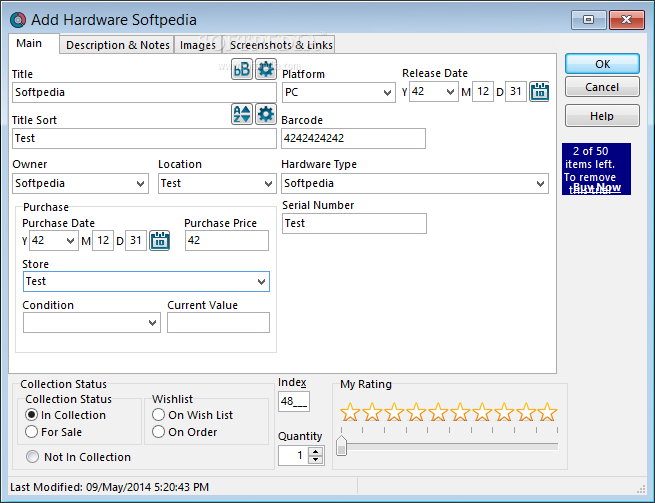Close the Add Hardware dialog
This screenshot has height=503, width=655.
(627, 20)
